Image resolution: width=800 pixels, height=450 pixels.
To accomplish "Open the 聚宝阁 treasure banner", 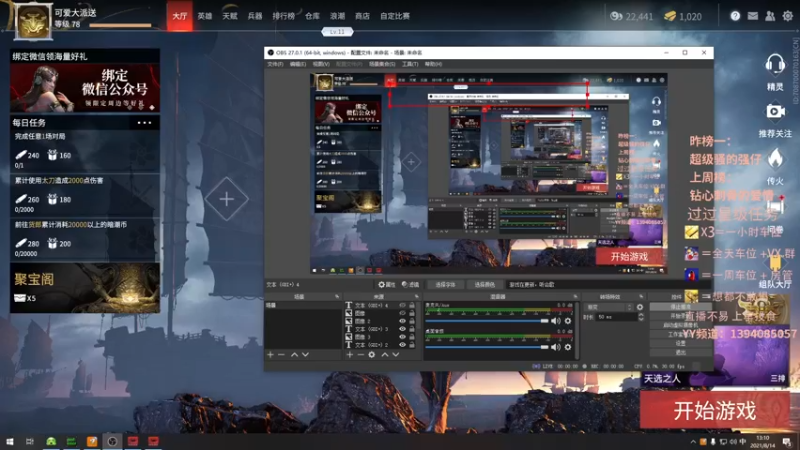I will click(x=85, y=288).
